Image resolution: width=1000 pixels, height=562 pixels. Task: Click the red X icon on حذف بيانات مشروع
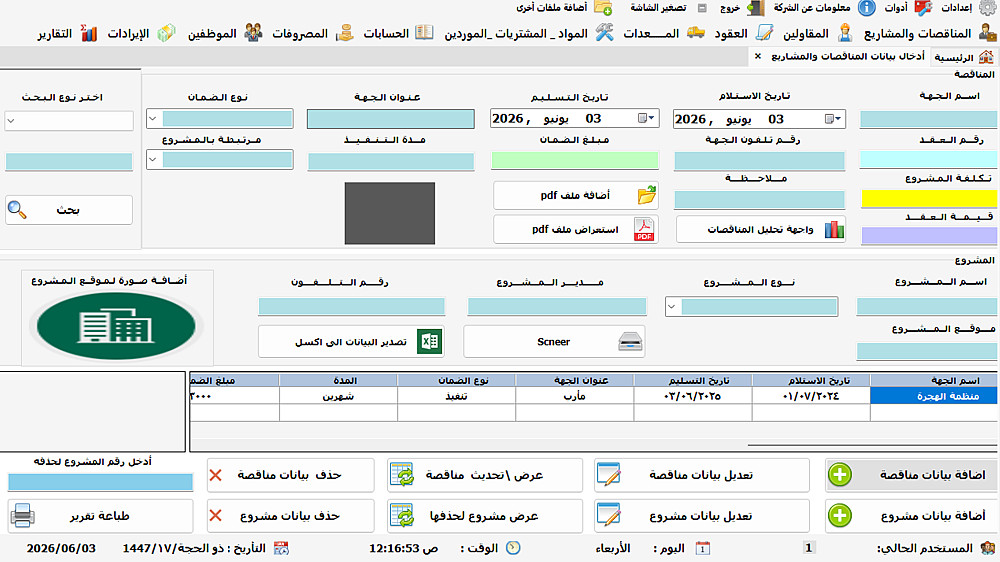click(x=216, y=515)
